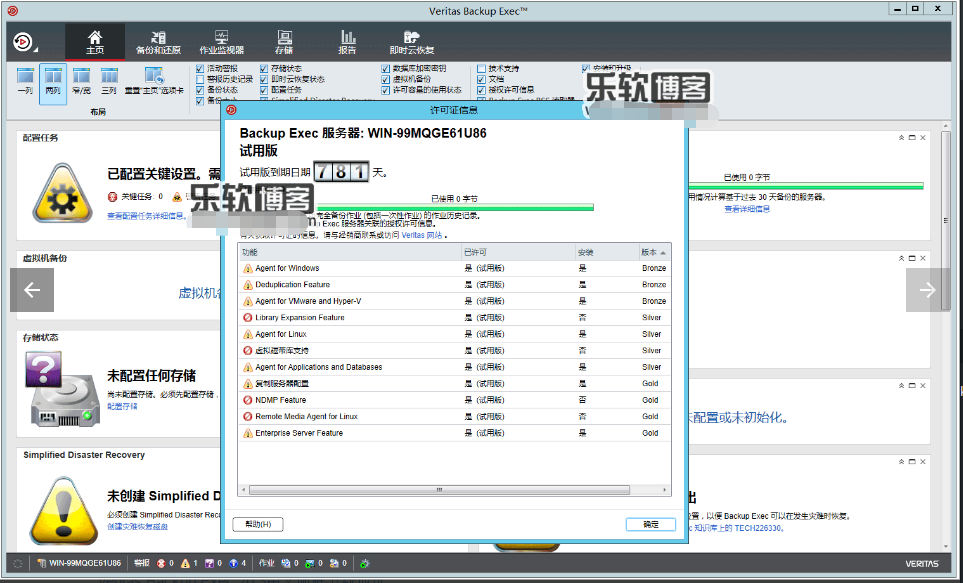Click the Veritas logo icon in the 许可证信息 title bar

[x=232, y=110]
